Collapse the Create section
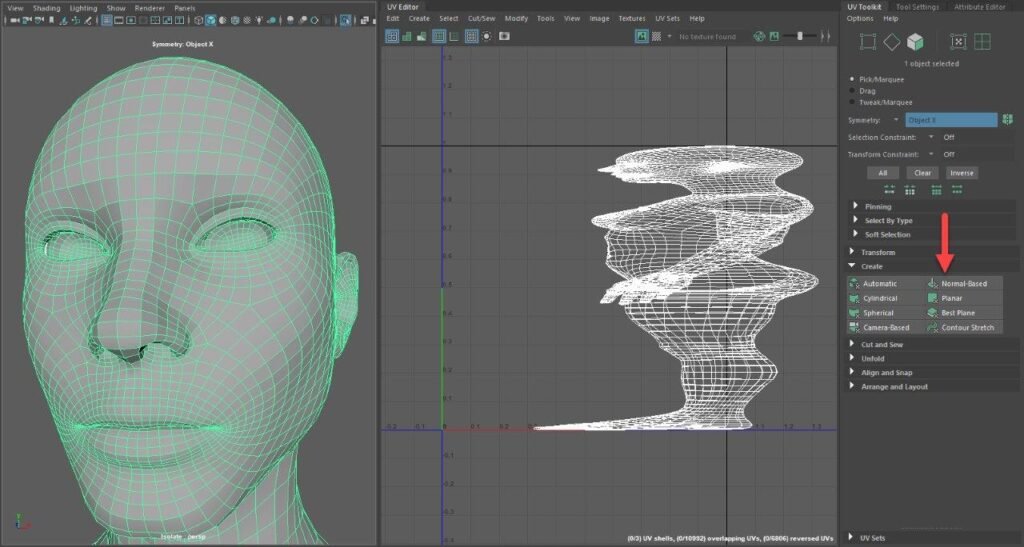Image resolution: width=1024 pixels, height=547 pixels. click(x=852, y=266)
